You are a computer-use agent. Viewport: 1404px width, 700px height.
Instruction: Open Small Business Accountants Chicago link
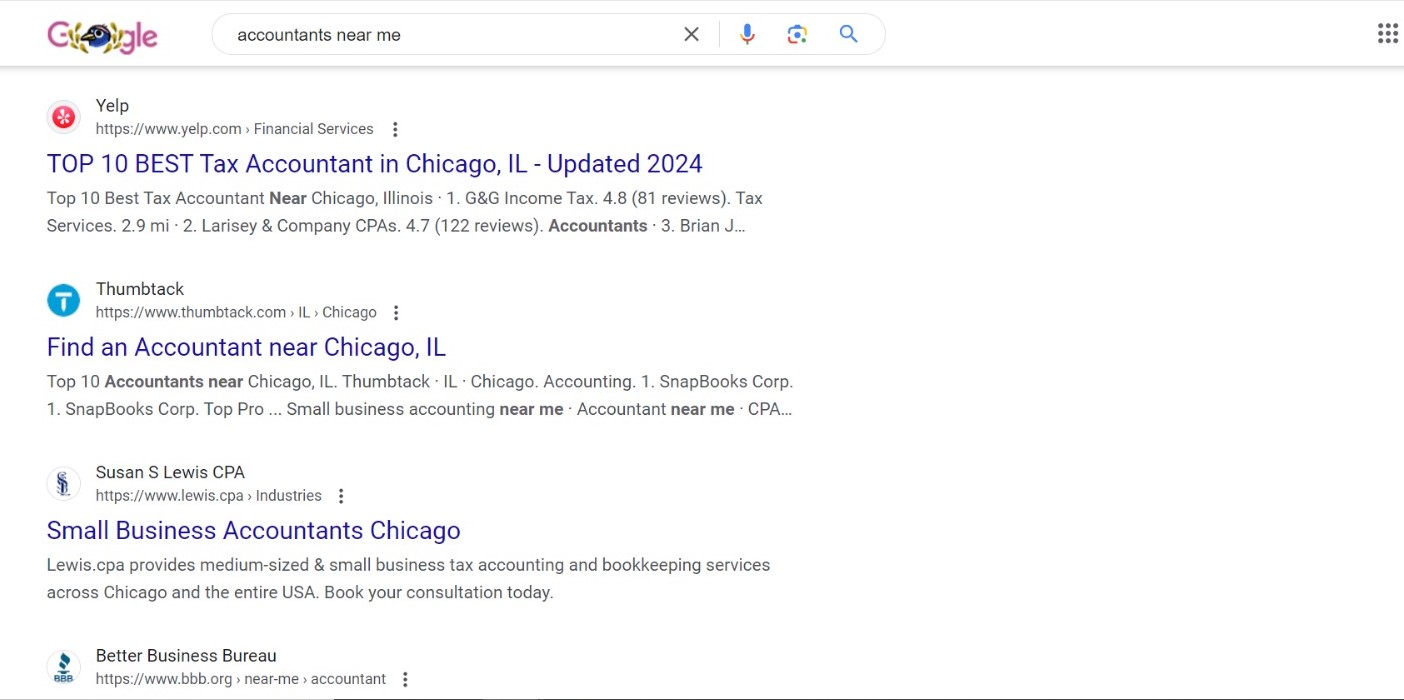point(253,530)
